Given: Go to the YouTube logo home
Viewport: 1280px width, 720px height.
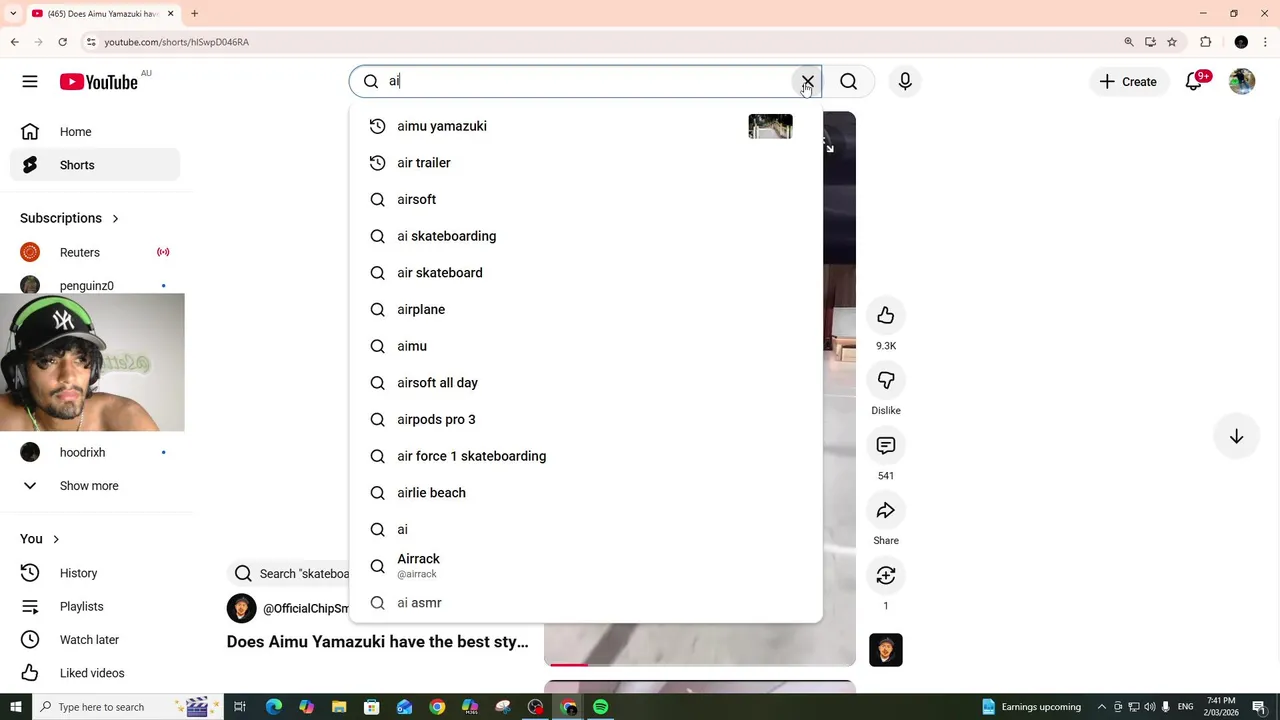Looking at the screenshot, I should [98, 82].
